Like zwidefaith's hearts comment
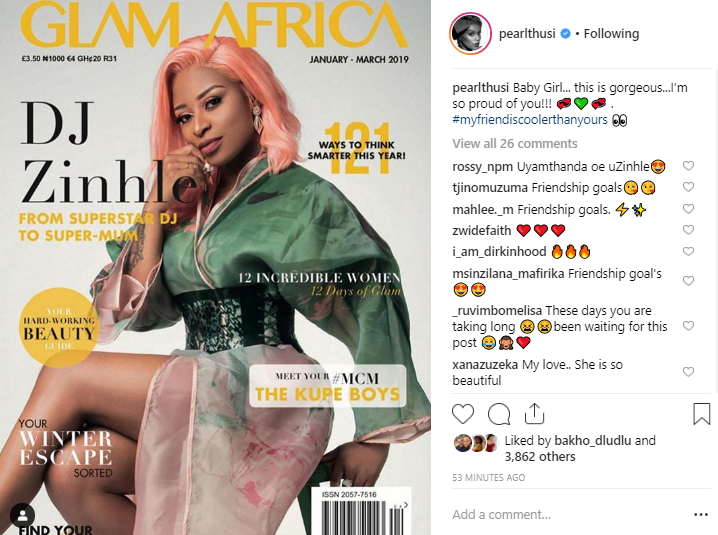The image size is (718, 535). (x=688, y=229)
